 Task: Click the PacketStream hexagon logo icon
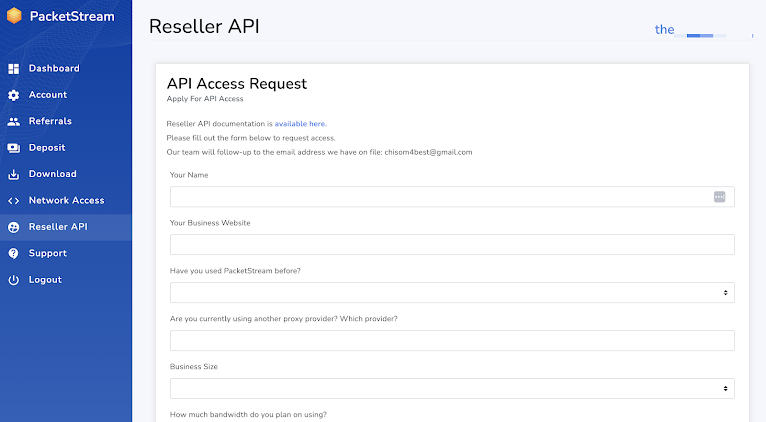pyautogui.click(x=14, y=16)
